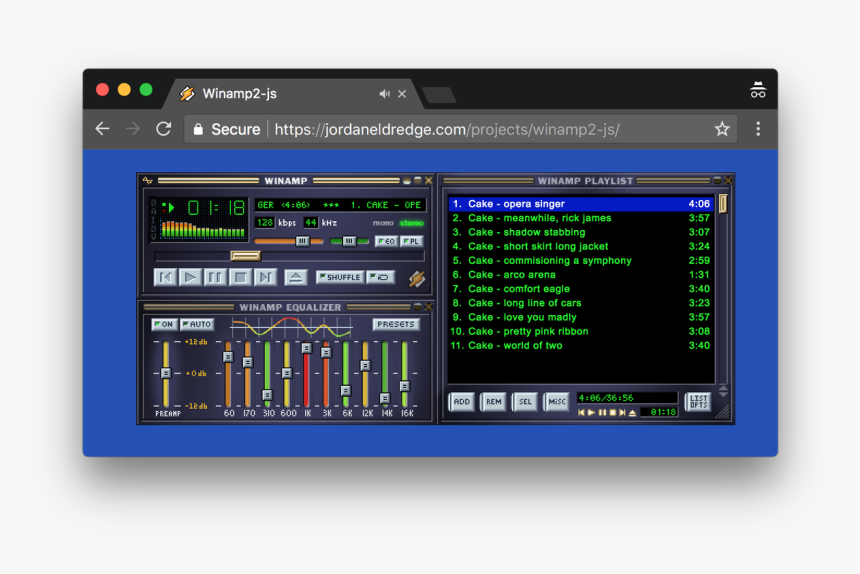Viewport: 860px width, 574px height.
Task: Click the playlist scroll arrows above the resize corner
Action: click(x=723, y=391)
